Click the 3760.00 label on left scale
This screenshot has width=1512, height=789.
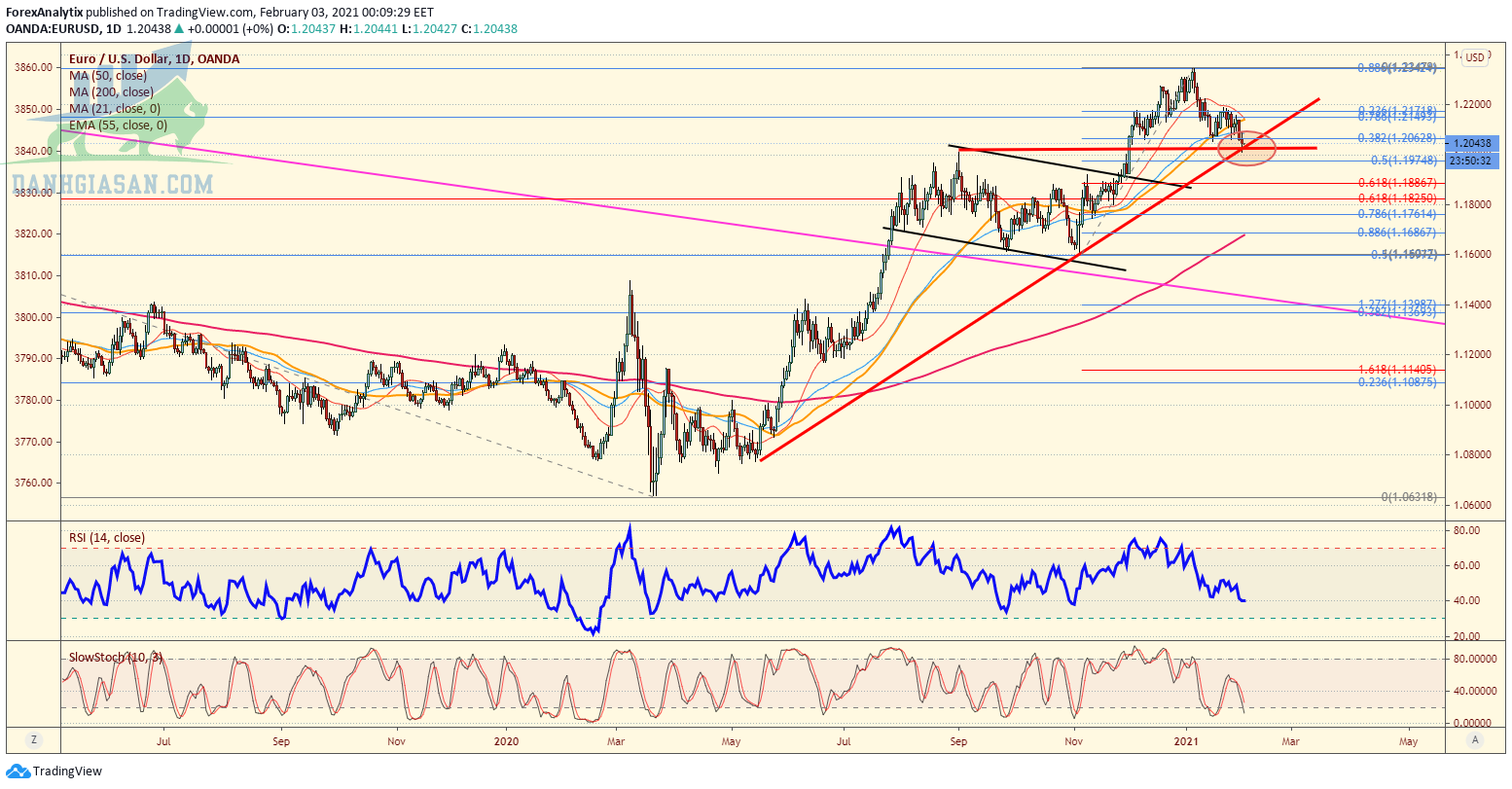[32, 484]
